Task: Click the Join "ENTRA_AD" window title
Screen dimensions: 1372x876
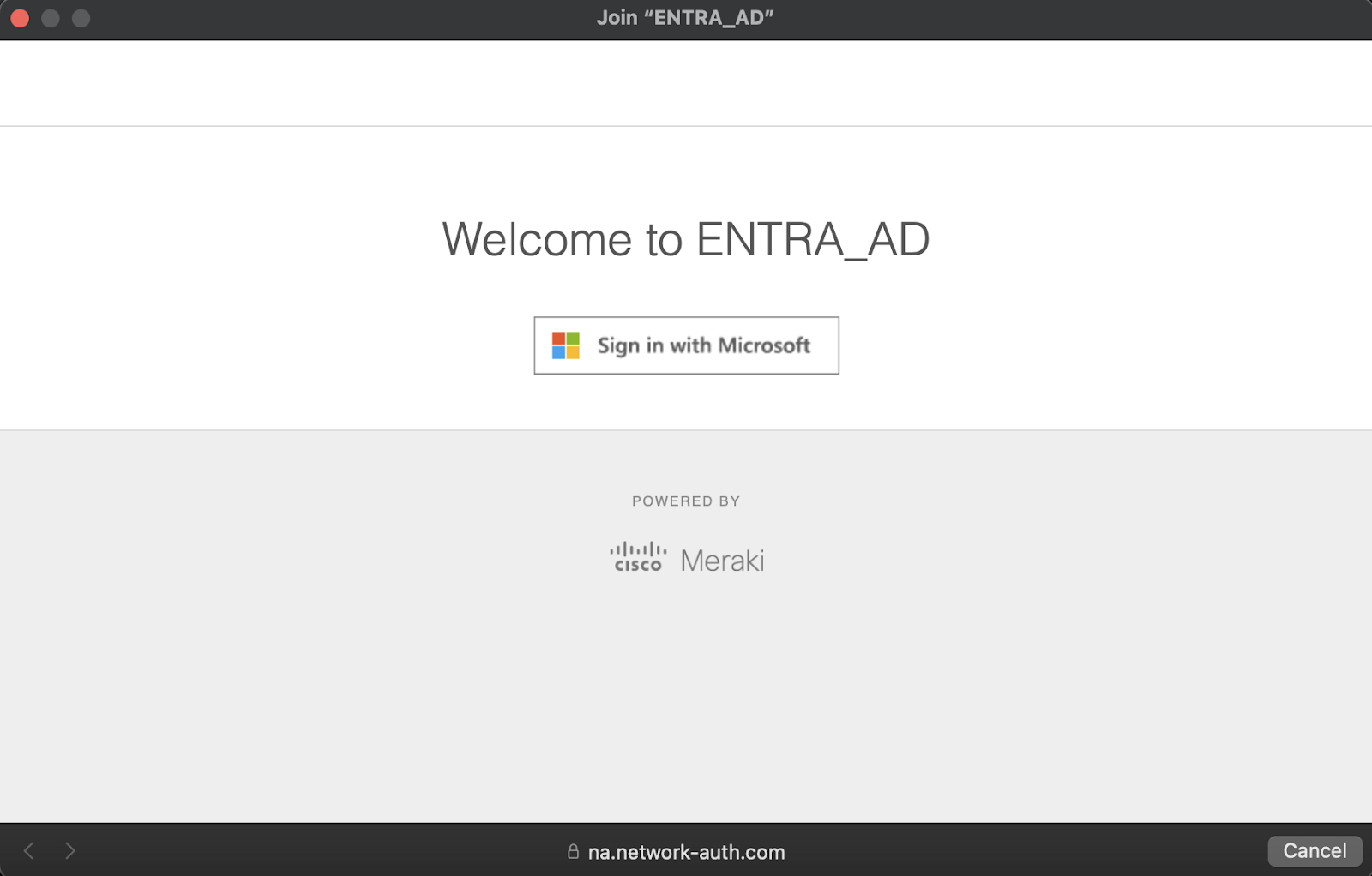Action: (685, 18)
